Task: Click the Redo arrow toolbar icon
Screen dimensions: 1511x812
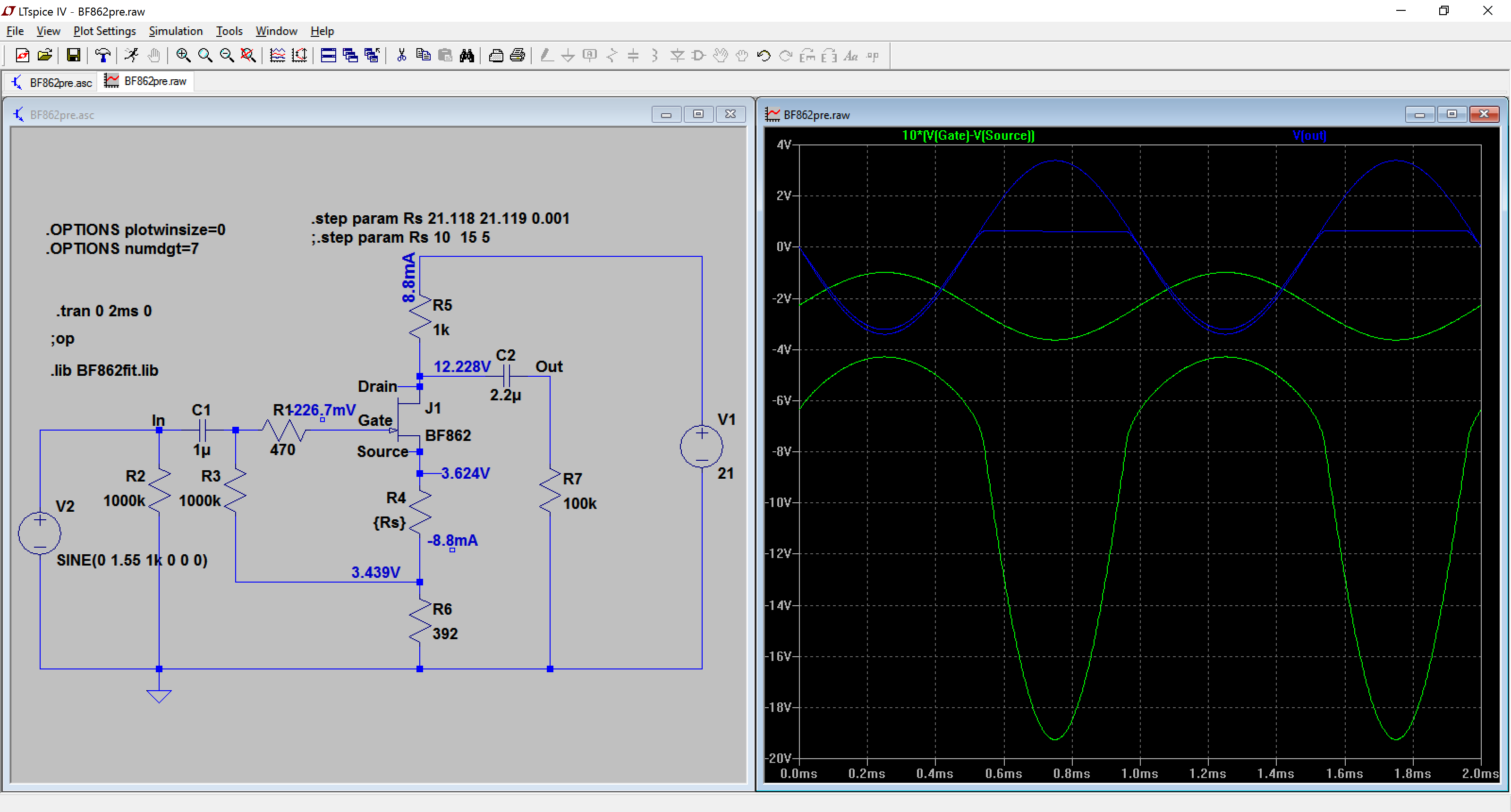Action: click(x=785, y=56)
